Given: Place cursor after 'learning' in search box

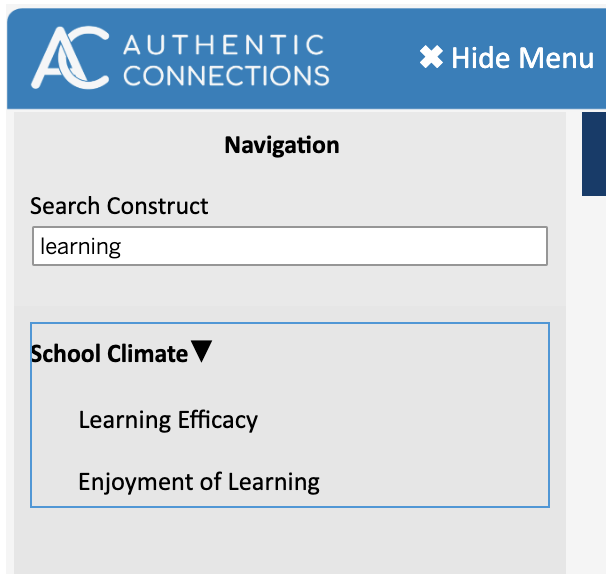Looking at the screenshot, I should (x=123, y=246).
